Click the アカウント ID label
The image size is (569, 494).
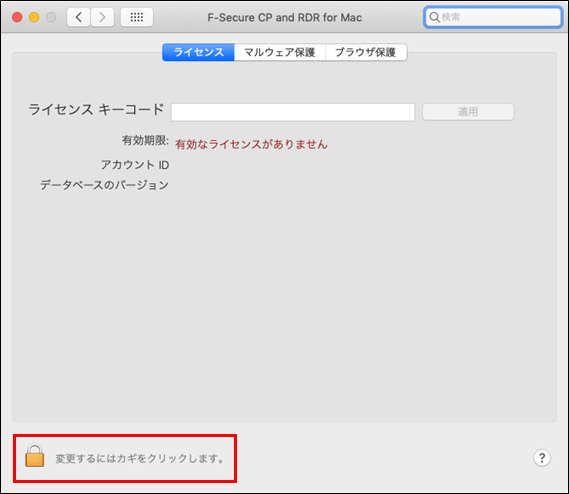(x=135, y=165)
